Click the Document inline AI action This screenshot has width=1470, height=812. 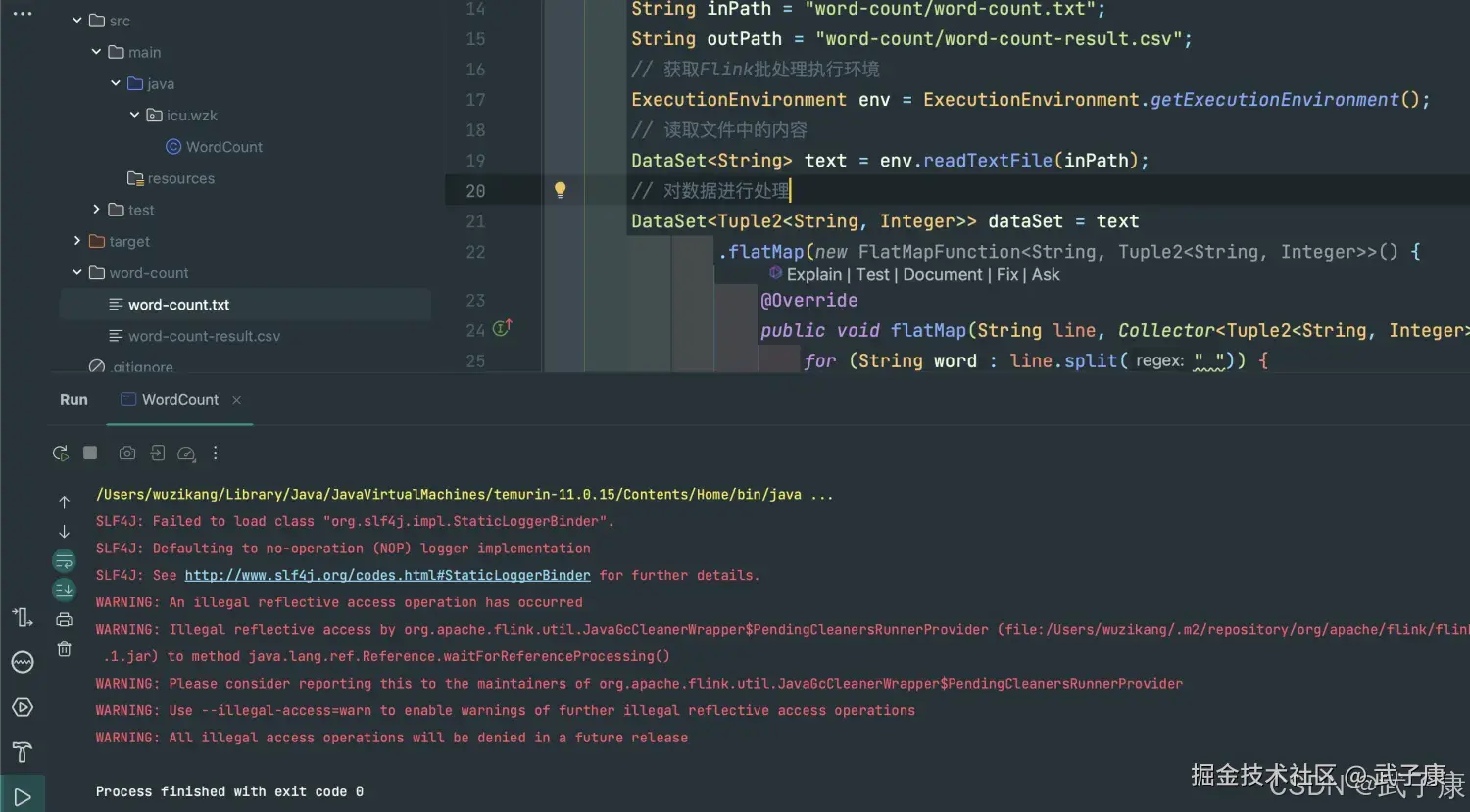(943, 275)
